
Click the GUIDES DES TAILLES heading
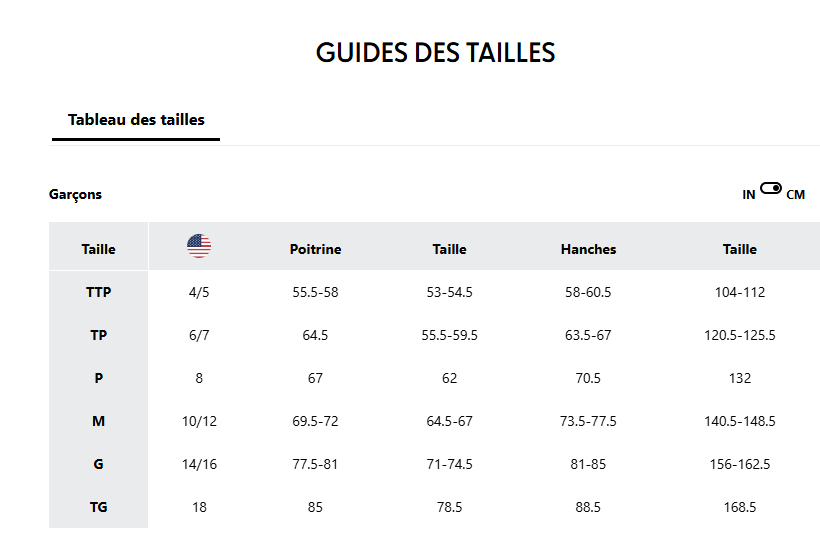coord(435,53)
